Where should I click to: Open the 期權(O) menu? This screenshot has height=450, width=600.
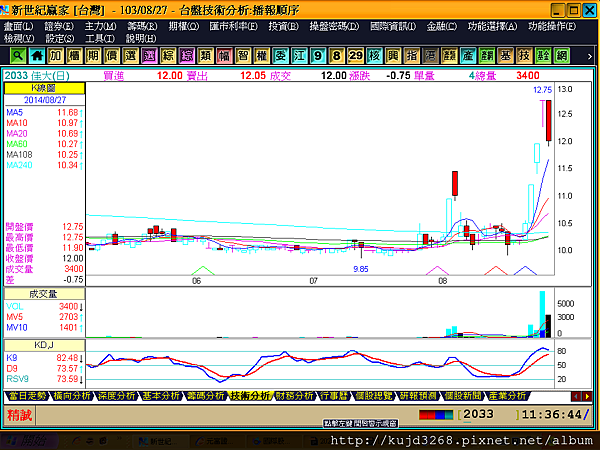click(x=184, y=26)
